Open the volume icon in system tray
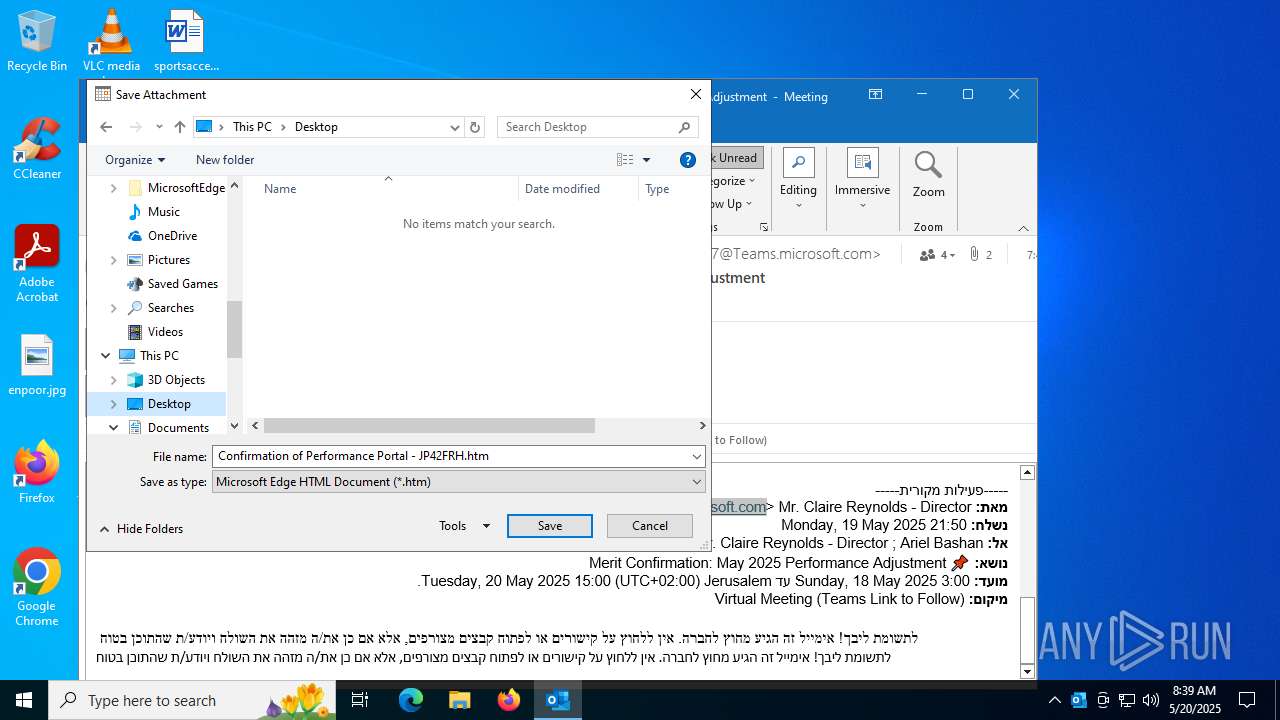Viewport: 1280px width, 720px height. (1150, 700)
